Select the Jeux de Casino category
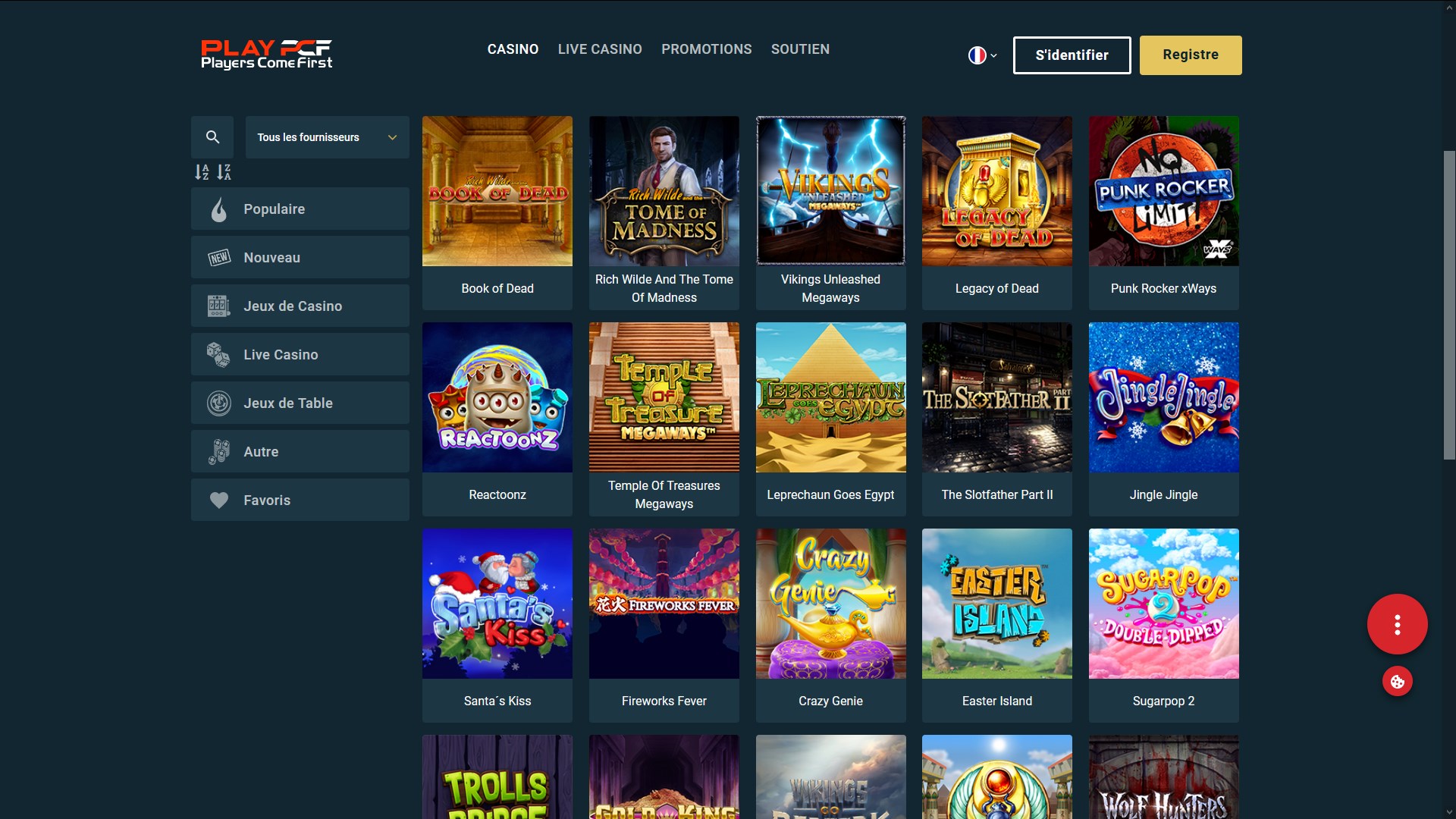 pyautogui.click(x=300, y=306)
